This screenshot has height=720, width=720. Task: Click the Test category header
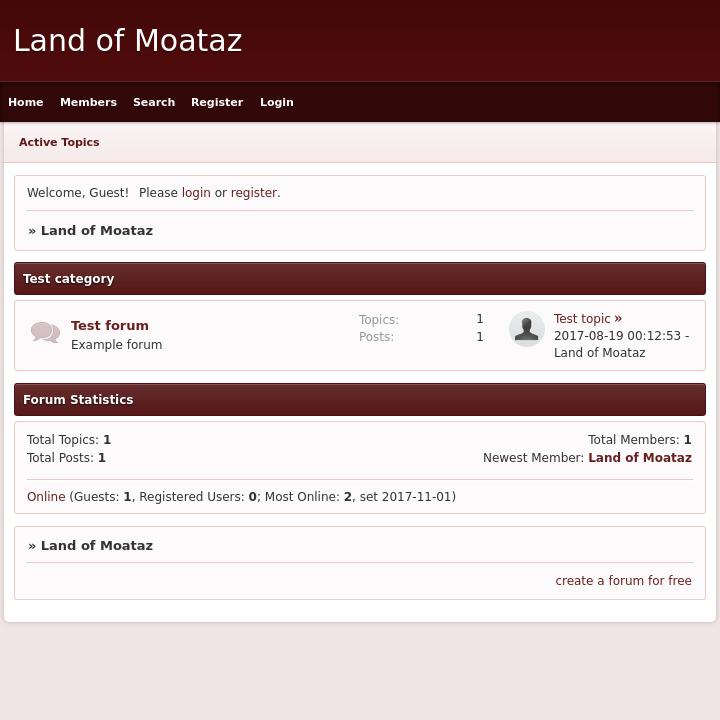pos(69,279)
